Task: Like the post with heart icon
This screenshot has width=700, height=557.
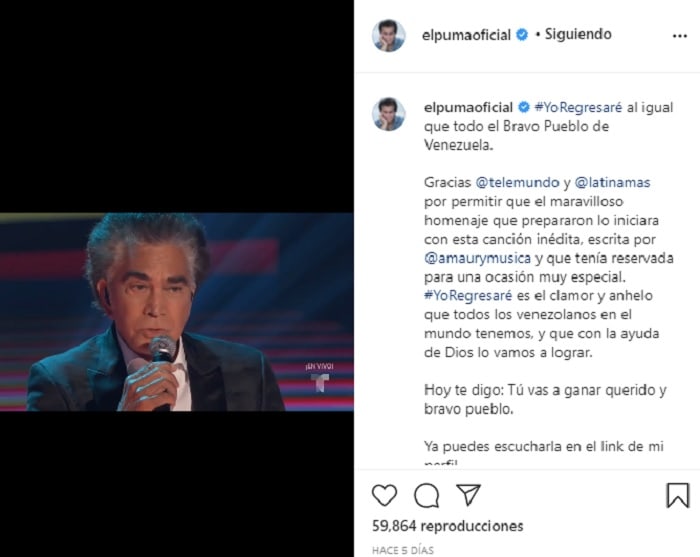Action: coord(384,495)
